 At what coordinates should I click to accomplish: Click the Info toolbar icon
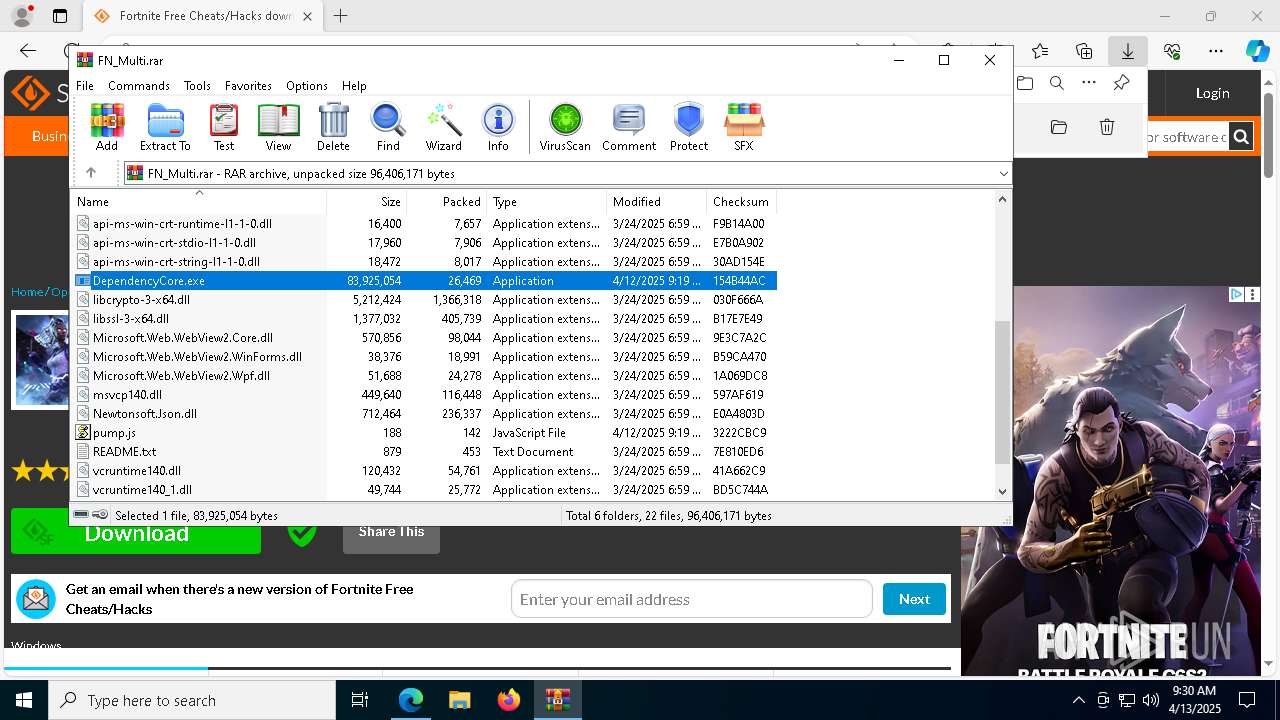498,127
